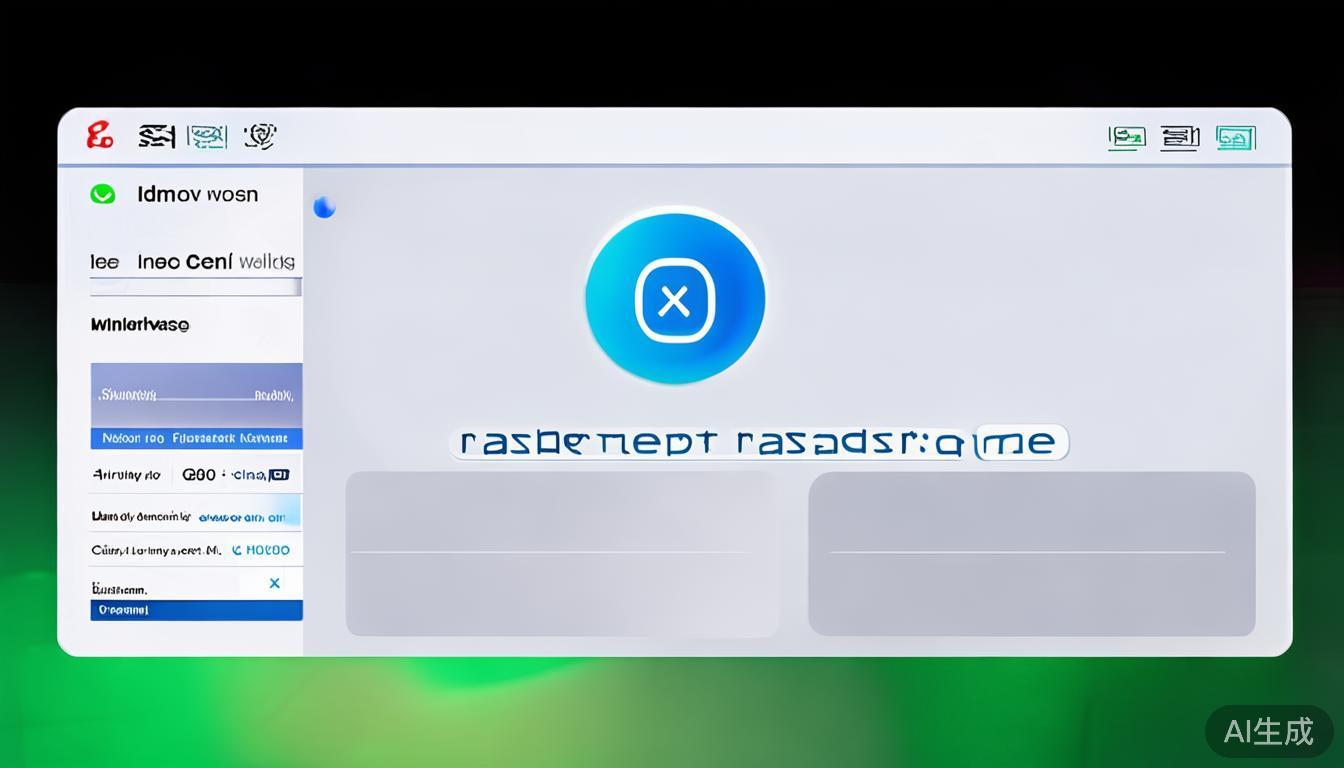Click the green picture icon in the top-right toolbar
1344x768 pixels.
1127,138
